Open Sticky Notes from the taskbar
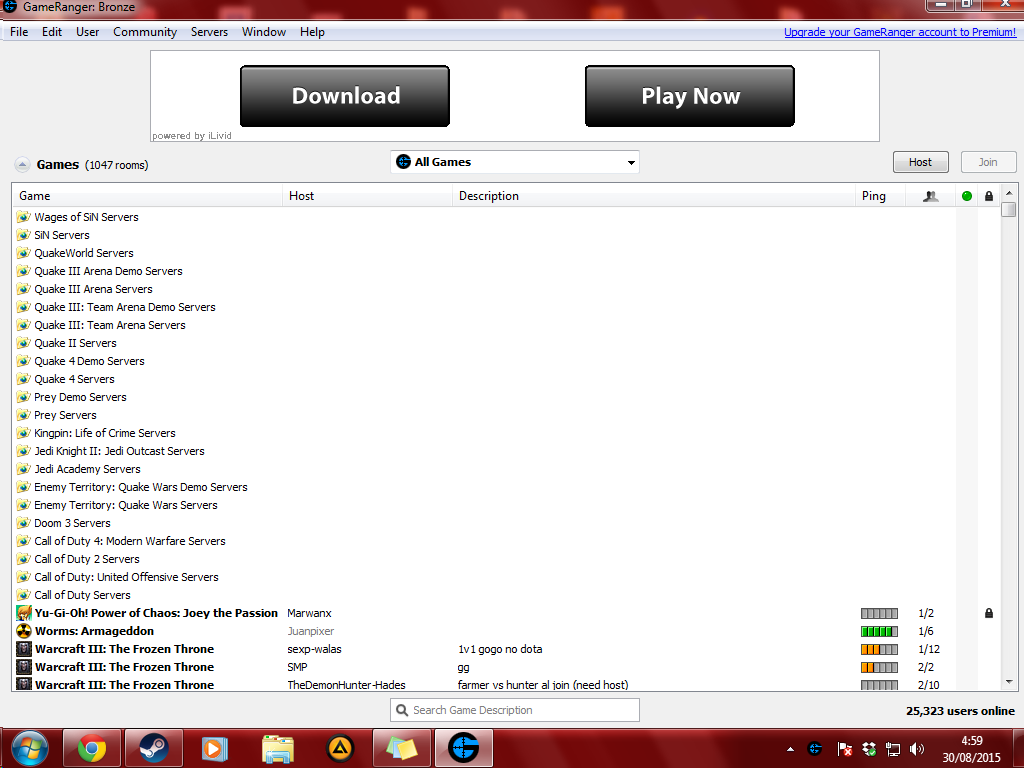The image size is (1024, 768). coord(401,748)
